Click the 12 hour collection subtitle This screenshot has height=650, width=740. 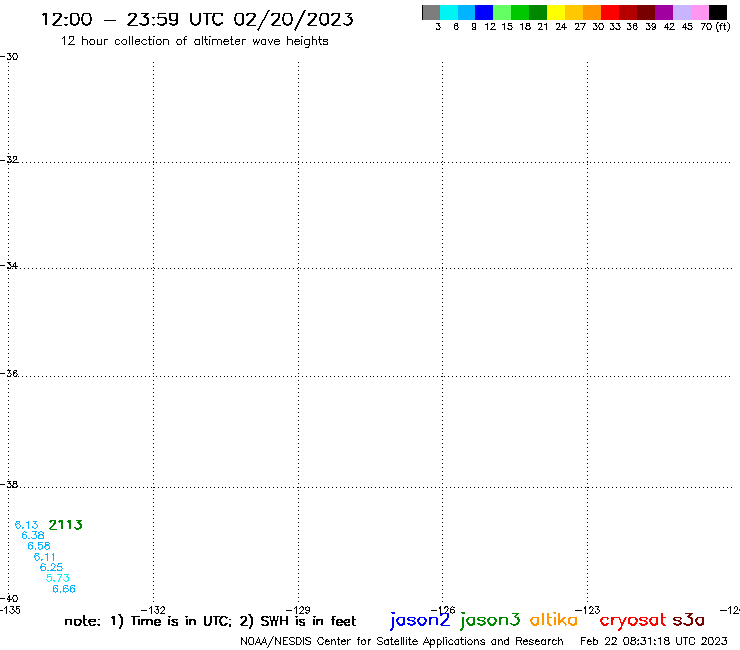pyautogui.click(x=194, y=41)
